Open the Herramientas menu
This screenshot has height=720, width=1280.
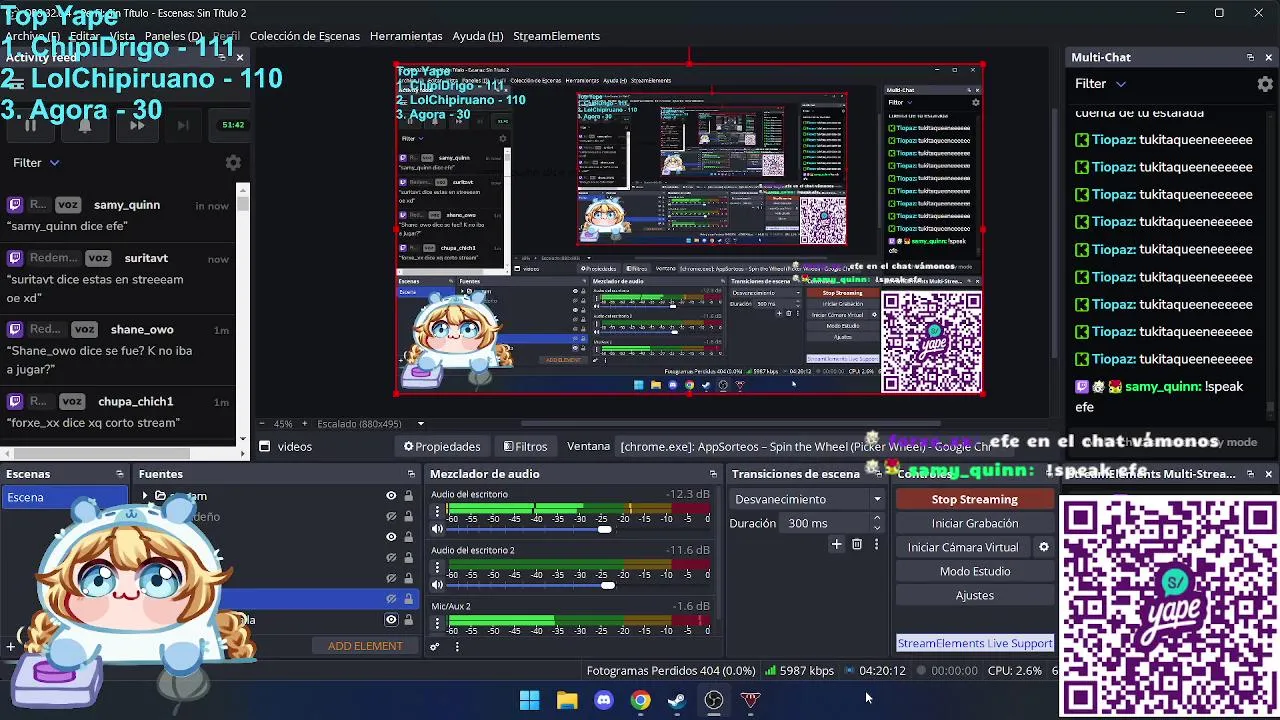pyautogui.click(x=406, y=36)
